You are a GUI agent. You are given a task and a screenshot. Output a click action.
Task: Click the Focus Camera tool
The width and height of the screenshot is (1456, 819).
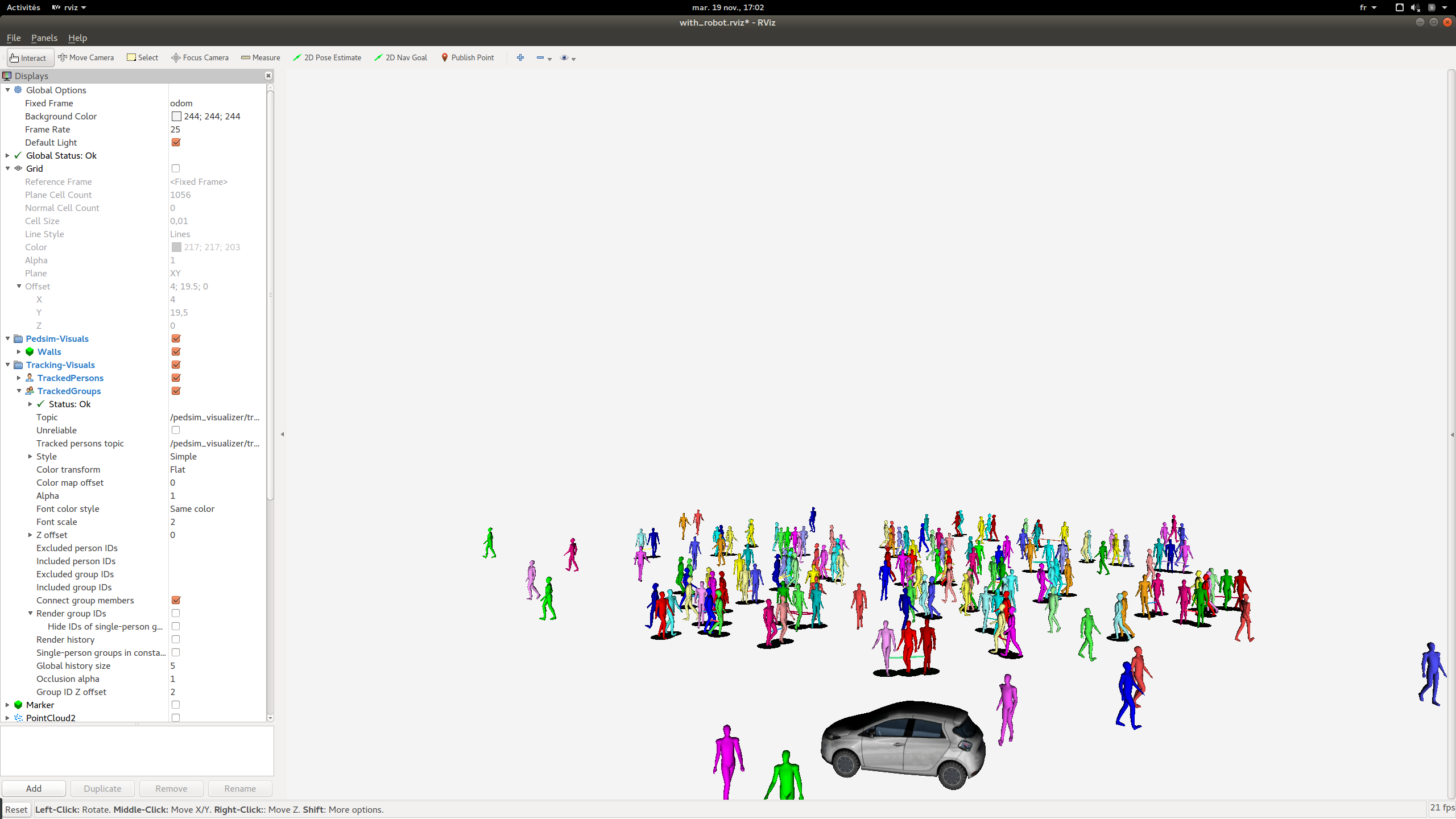(200, 57)
